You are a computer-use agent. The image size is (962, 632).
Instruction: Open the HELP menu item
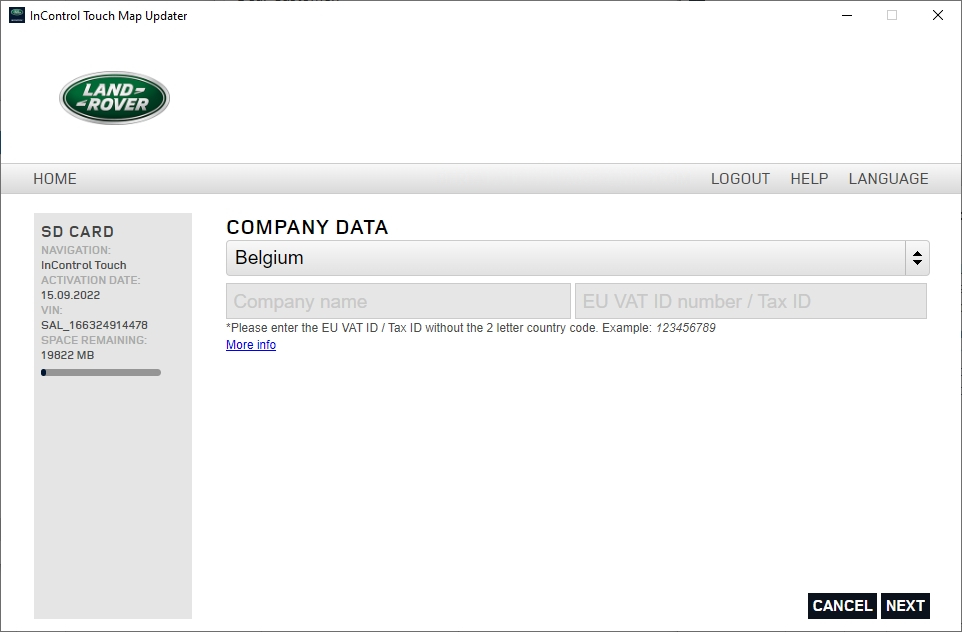[809, 179]
